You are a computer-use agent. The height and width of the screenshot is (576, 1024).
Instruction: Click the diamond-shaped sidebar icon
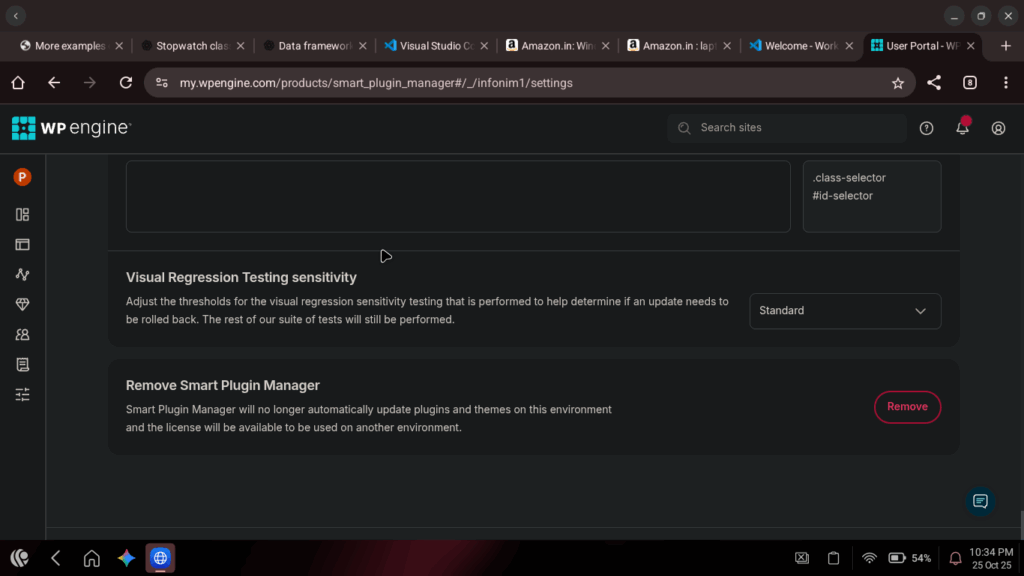click(22, 304)
